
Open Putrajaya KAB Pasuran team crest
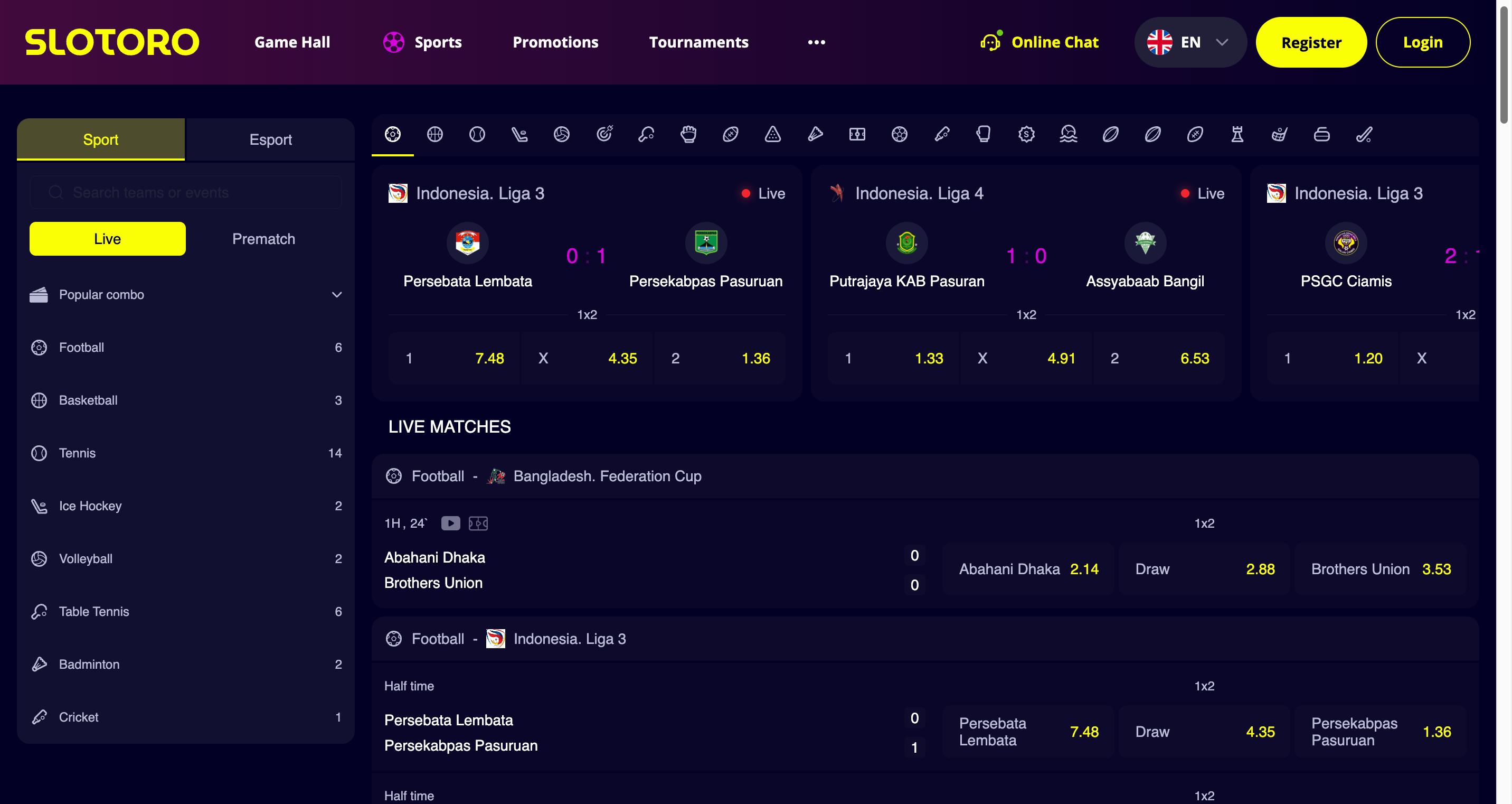pos(907,242)
